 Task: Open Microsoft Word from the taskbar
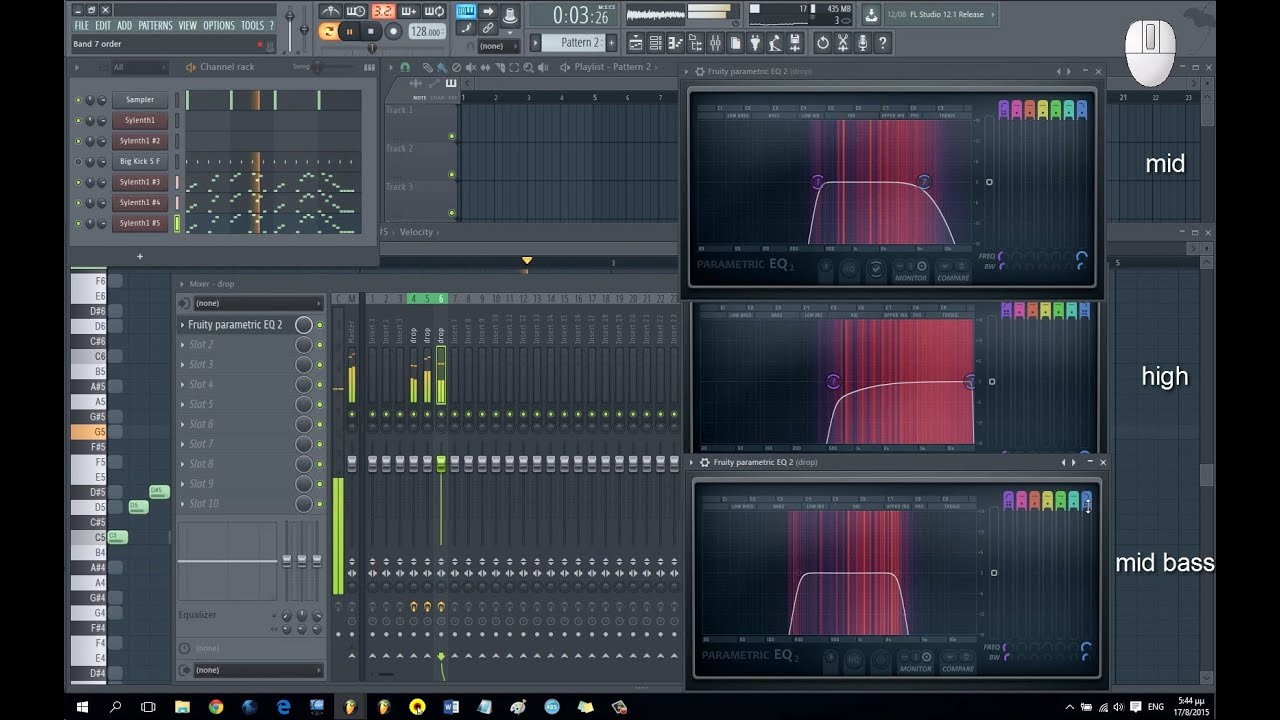(451, 707)
